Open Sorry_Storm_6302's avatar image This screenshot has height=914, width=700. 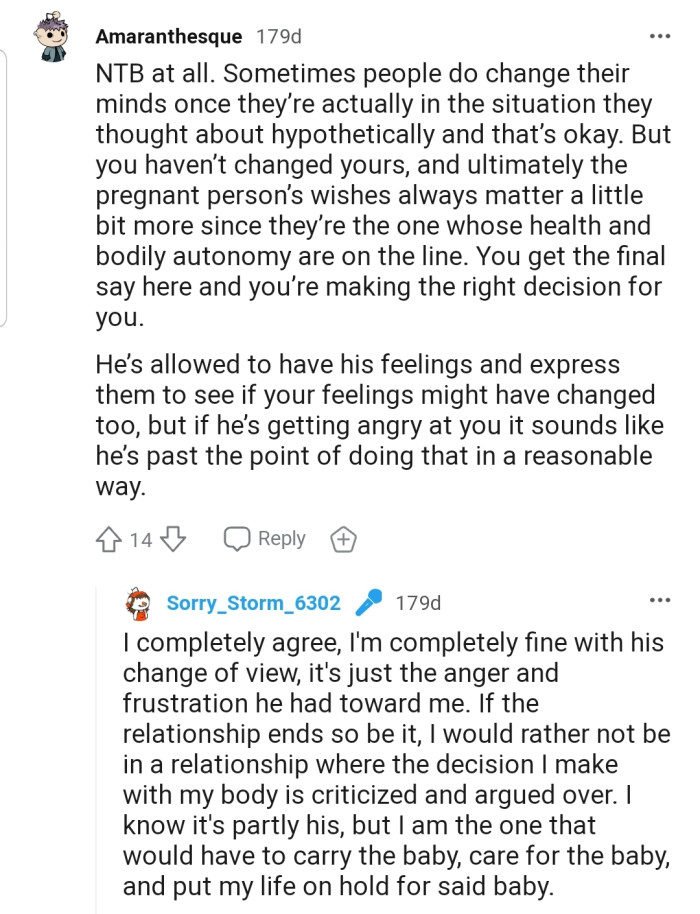pyautogui.click(x=139, y=603)
